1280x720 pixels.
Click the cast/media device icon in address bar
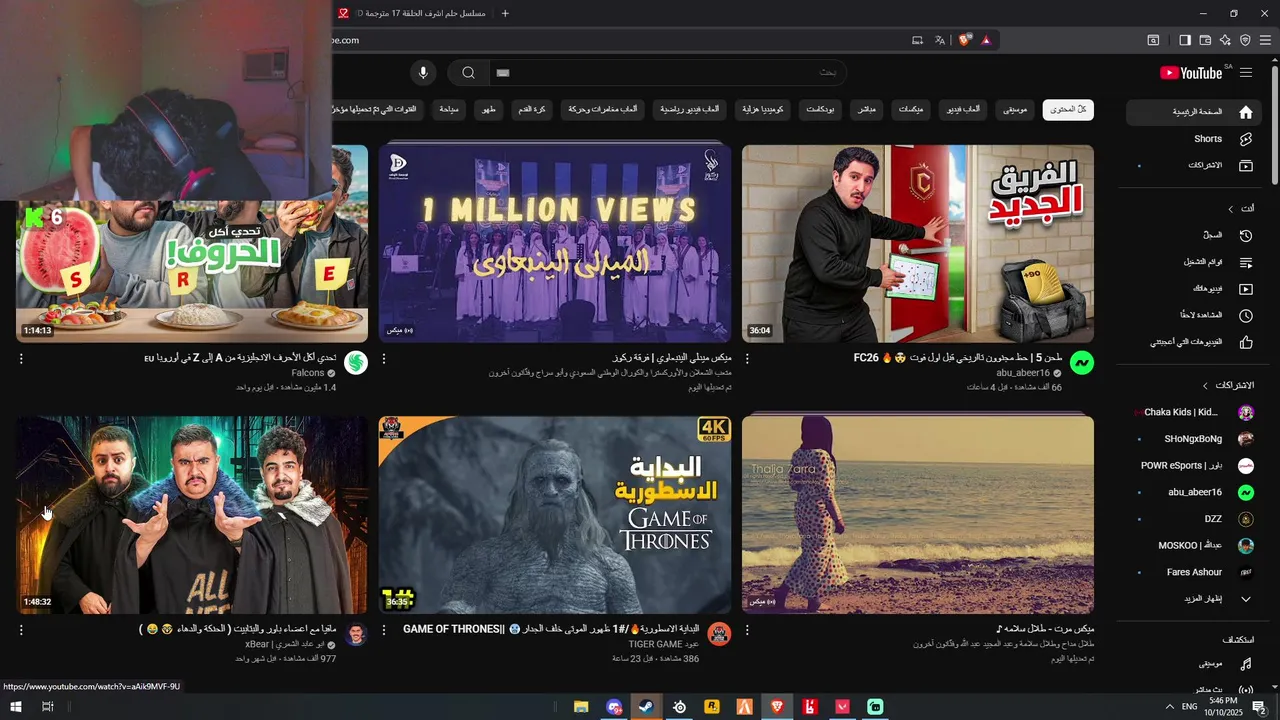click(917, 40)
